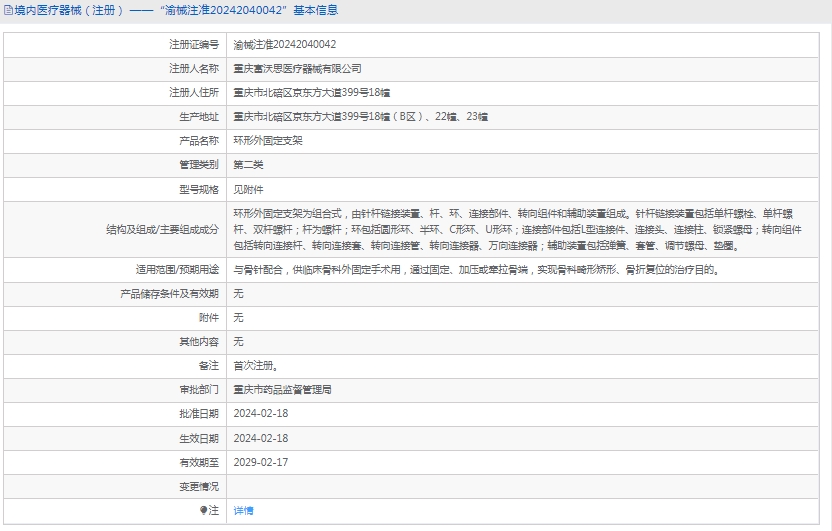Click the 注册证编号 row label
Image resolution: width=832 pixels, height=531 pixels.
tap(193, 45)
